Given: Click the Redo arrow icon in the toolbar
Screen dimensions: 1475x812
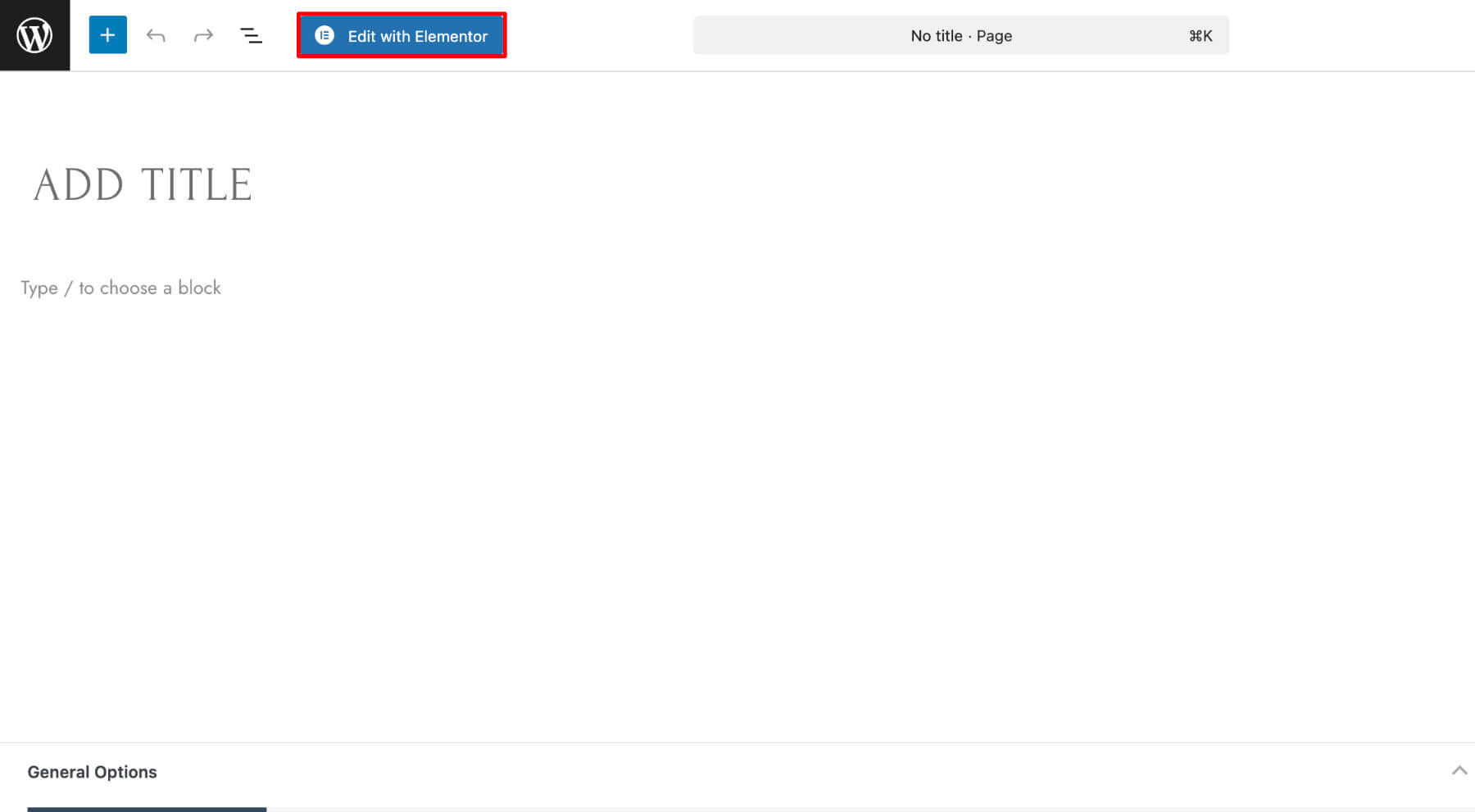Looking at the screenshot, I should [202, 34].
